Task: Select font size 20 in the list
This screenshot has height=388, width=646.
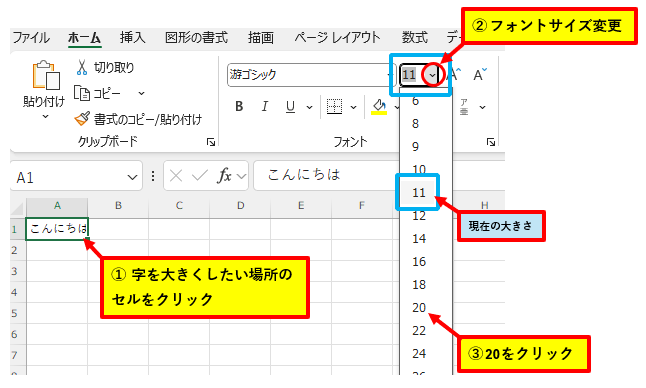Action: [x=419, y=308]
